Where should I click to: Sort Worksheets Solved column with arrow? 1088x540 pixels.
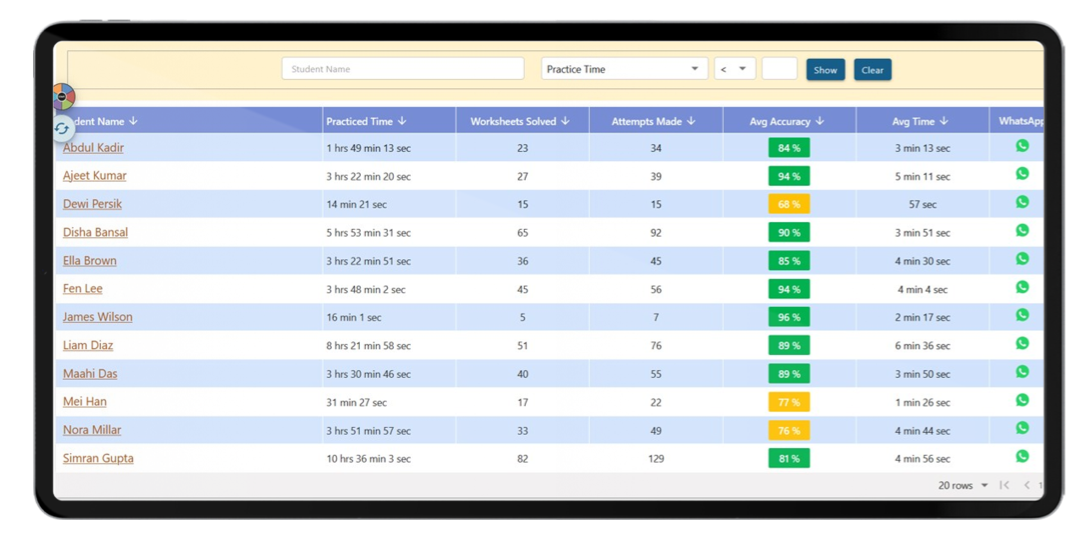tap(565, 121)
